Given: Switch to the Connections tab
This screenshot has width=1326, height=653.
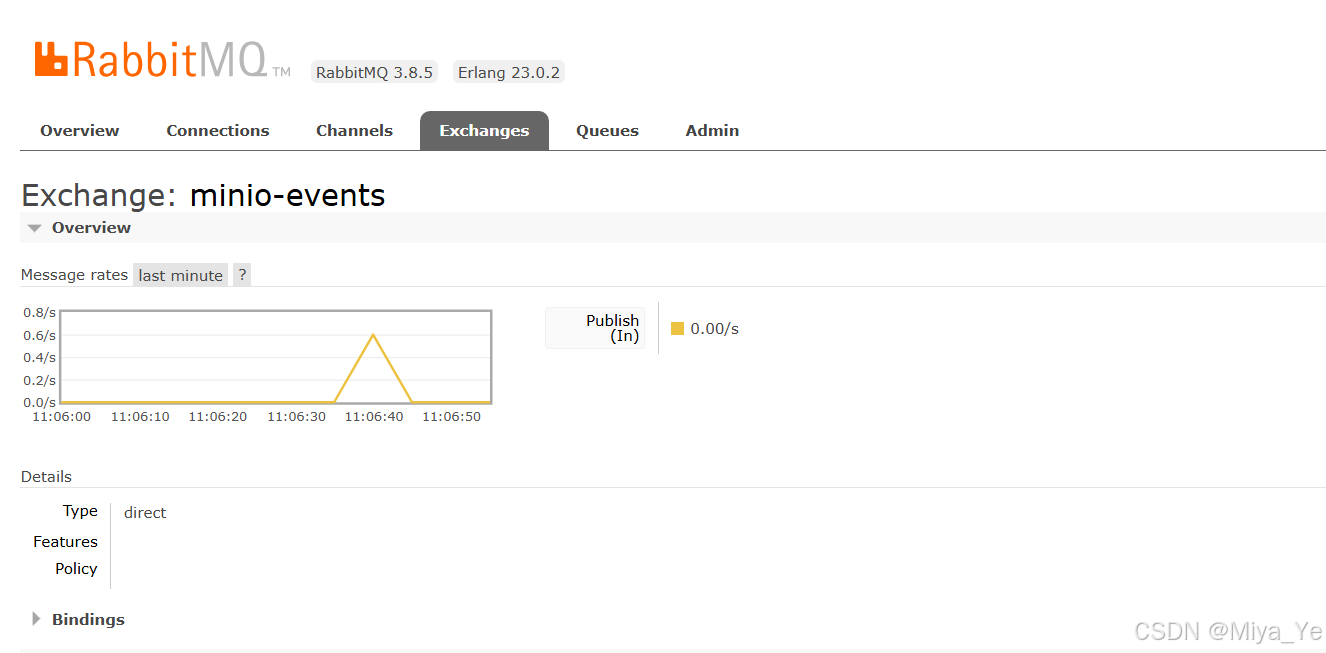Looking at the screenshot, I should point(218,131).
